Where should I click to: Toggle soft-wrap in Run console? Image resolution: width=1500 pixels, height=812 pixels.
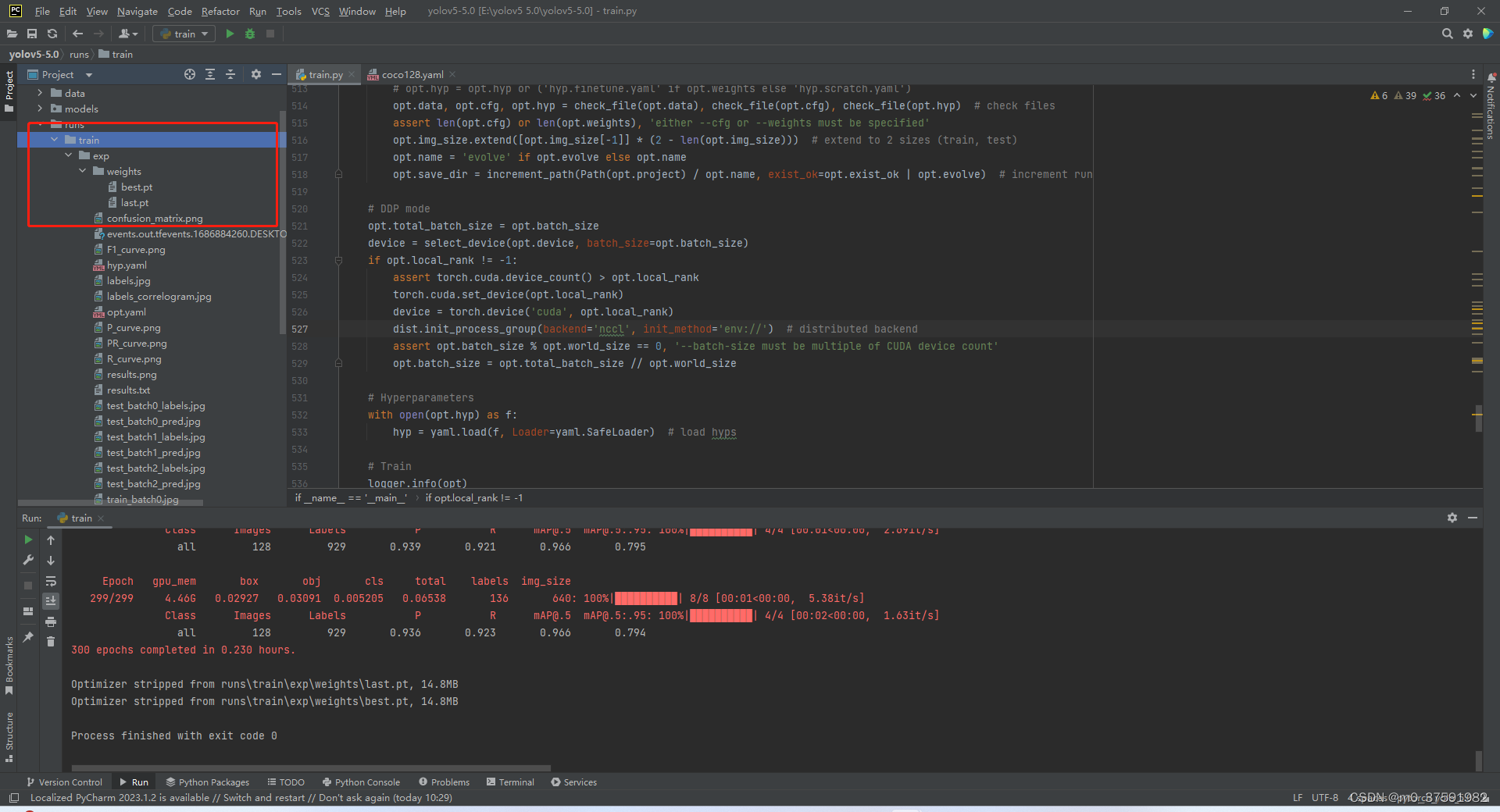click(51, 581)
